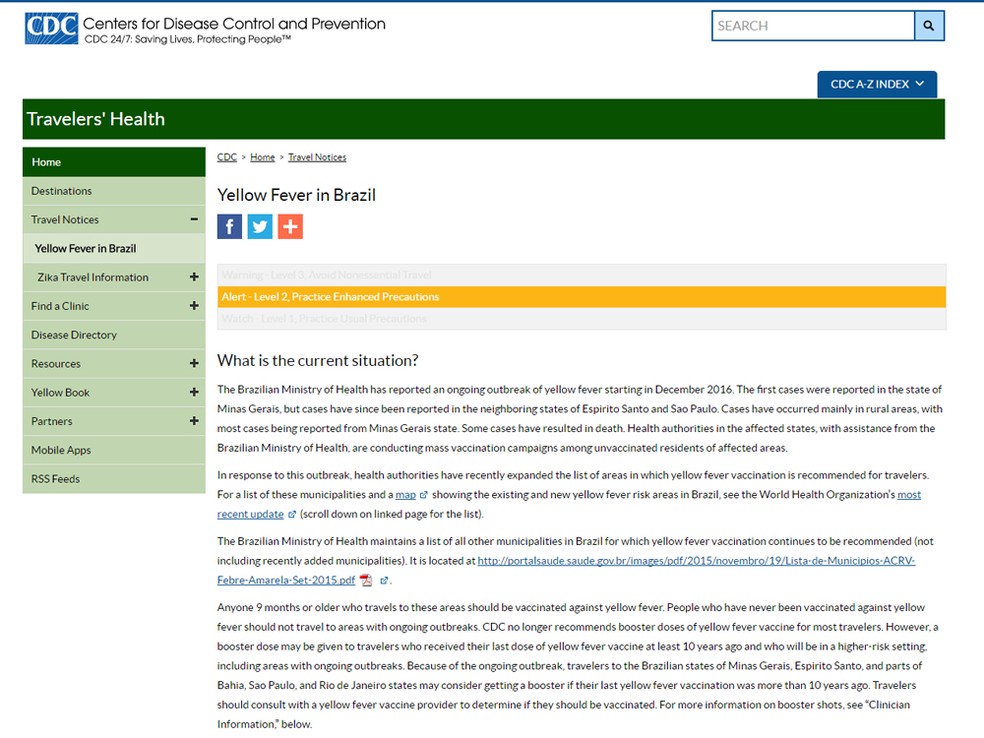
Task: Click the external link icon next to 'map'
Action: [421, 494]
